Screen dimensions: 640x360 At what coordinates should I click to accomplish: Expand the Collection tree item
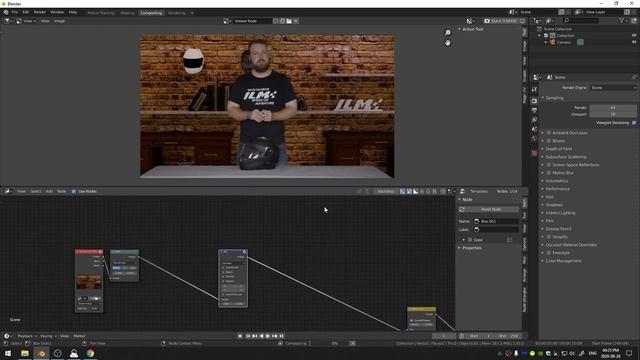pyautogui.click(x=540, y=36)
